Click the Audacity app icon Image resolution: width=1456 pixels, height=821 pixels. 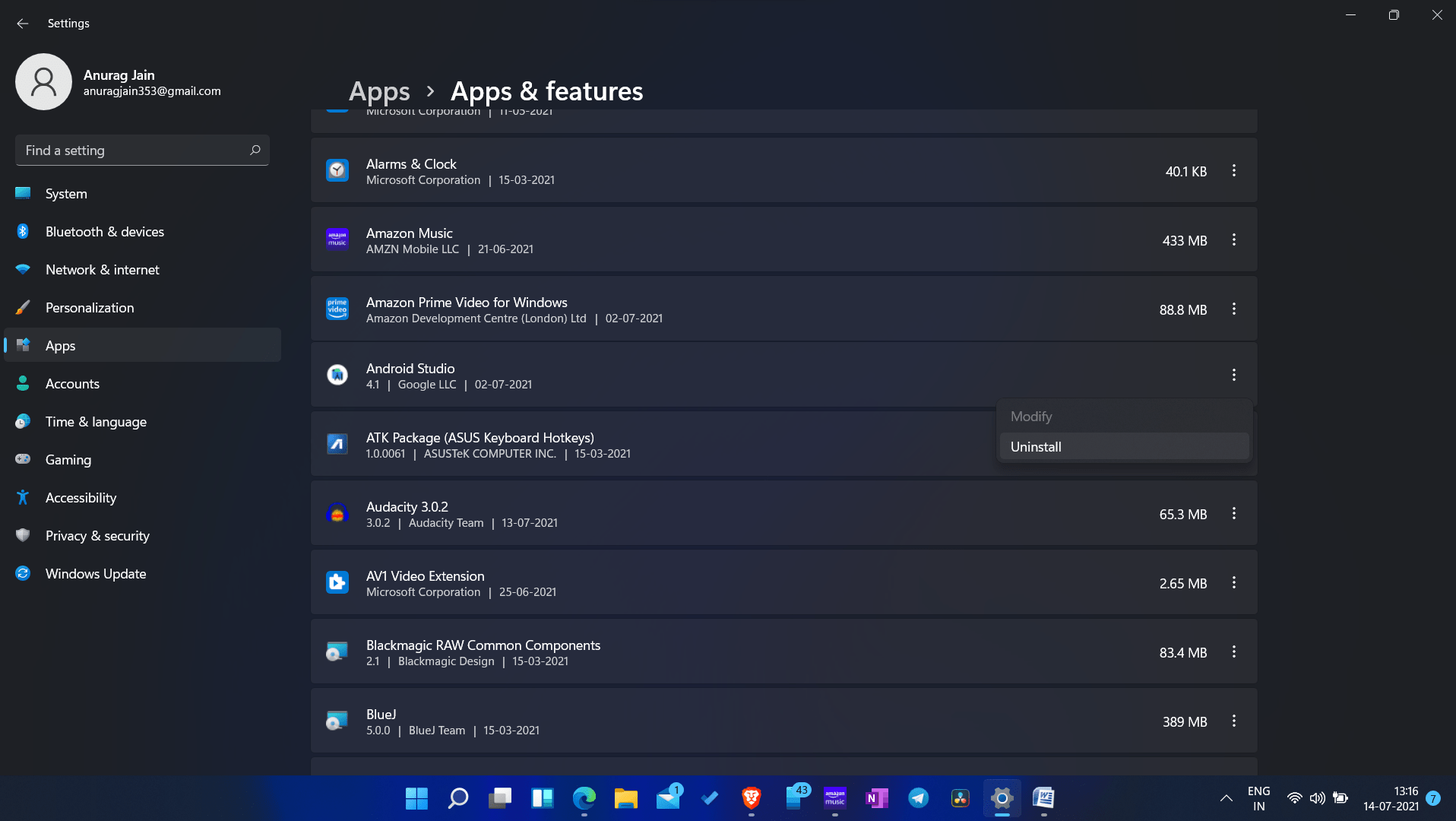coord(337,514)
